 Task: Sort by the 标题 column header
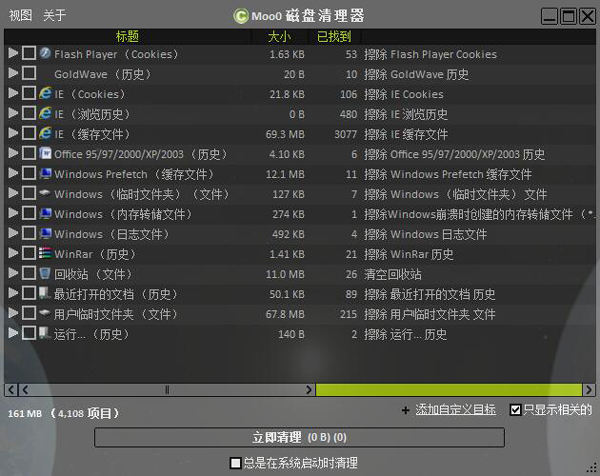coord(127,37)
